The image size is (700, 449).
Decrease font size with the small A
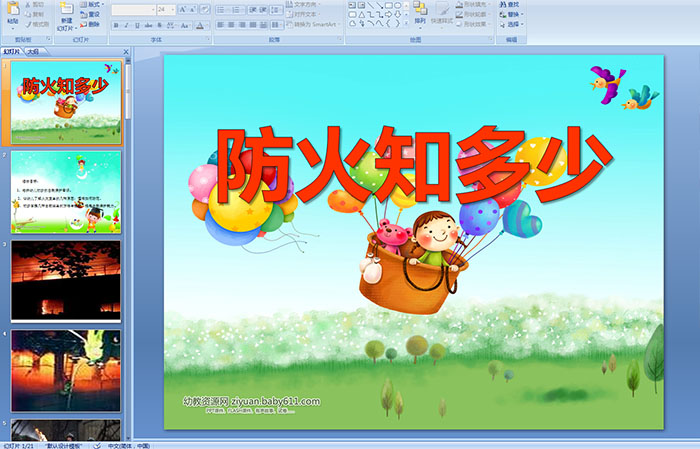[193, 10]
